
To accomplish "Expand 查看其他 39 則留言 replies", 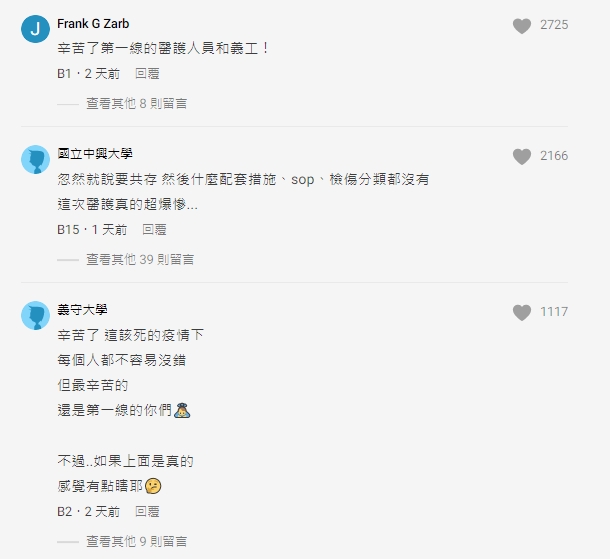I will [x=140, y=259].
